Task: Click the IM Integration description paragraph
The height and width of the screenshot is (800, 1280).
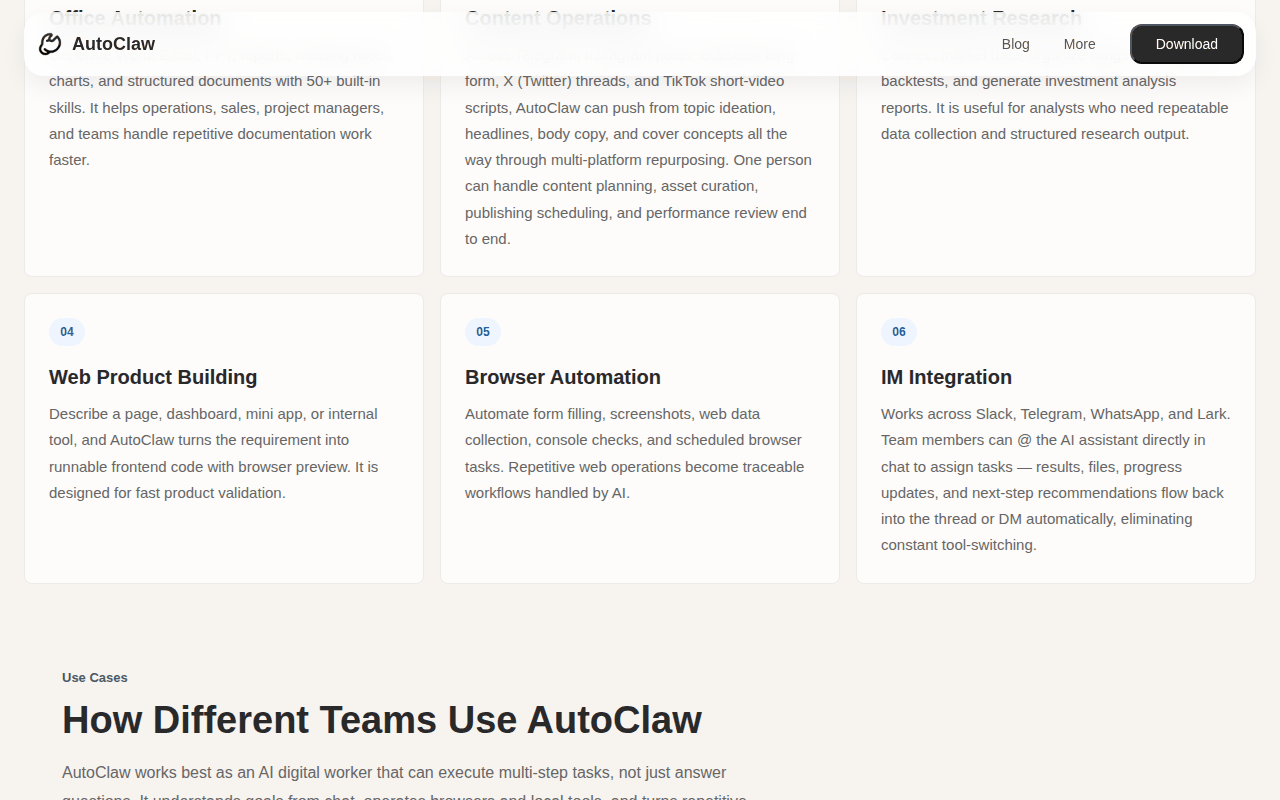Action: click(x=1056, y=479)
